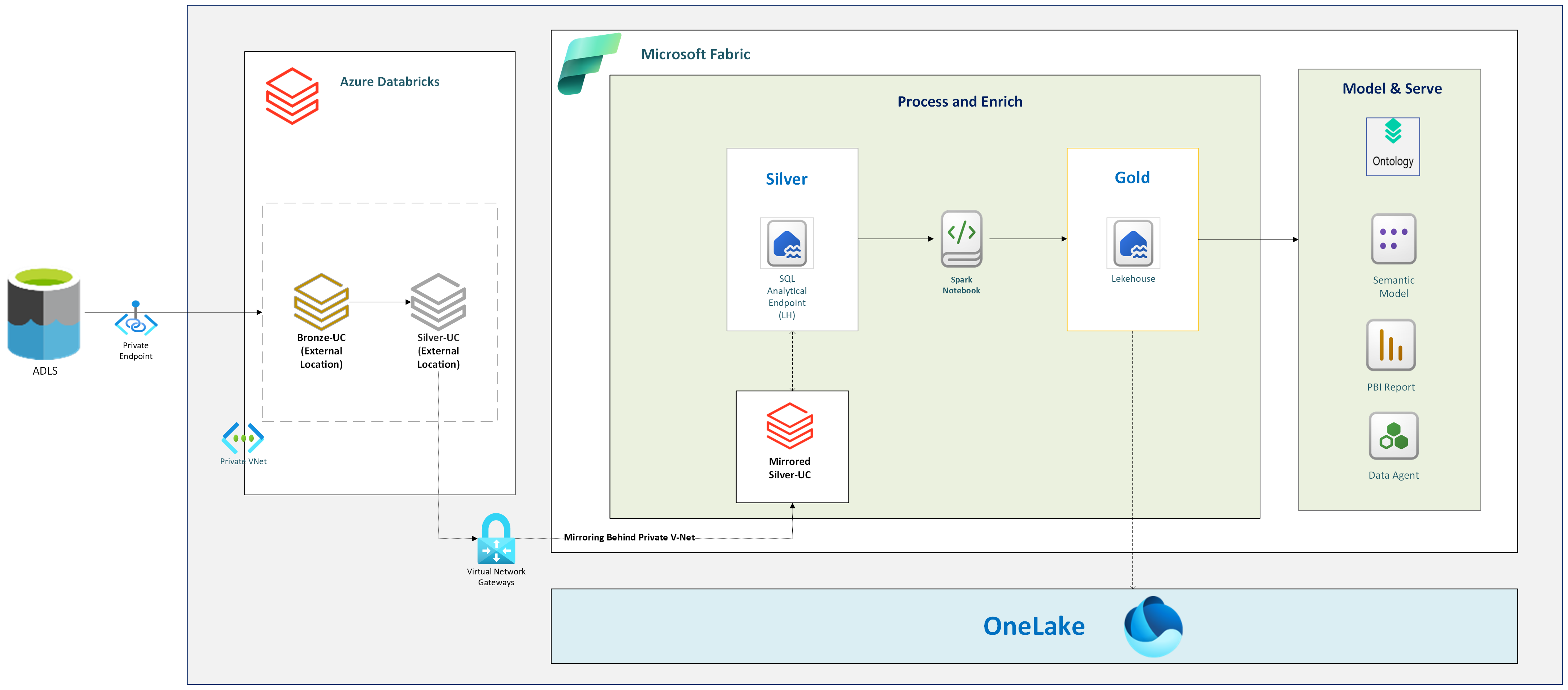Select the Private Endpoint icon
This screenshot has width=1568, height=690.
(x=136, y=318)
